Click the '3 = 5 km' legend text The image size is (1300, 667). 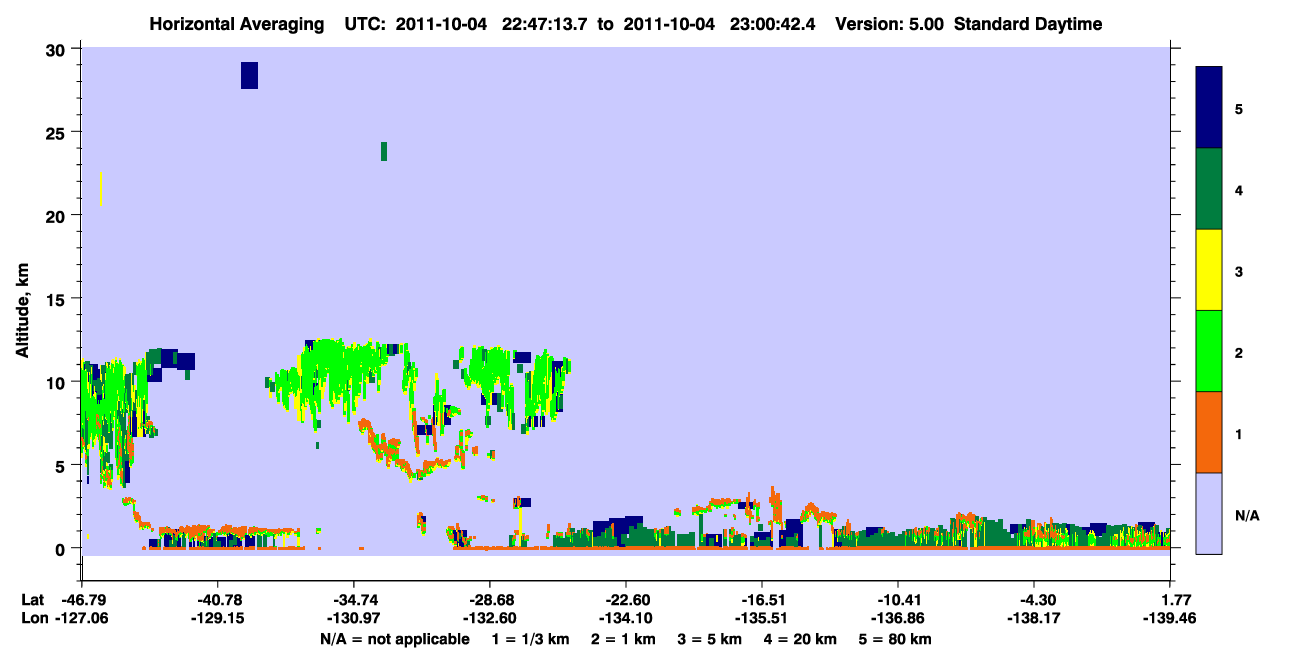(710, 639)
